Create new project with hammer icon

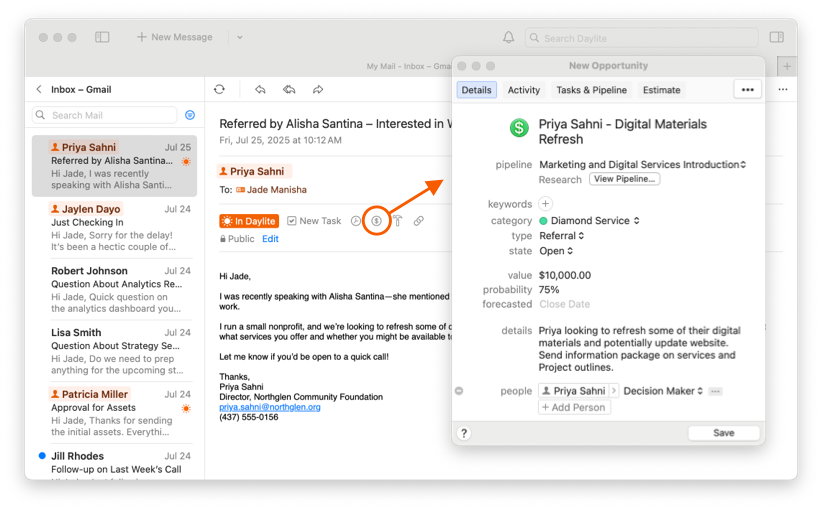tap(398, 221)
